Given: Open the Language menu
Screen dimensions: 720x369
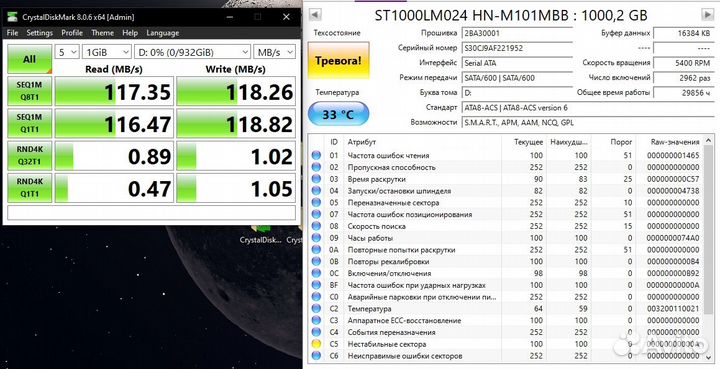Looking at the screenshot, I should [163, 33].
